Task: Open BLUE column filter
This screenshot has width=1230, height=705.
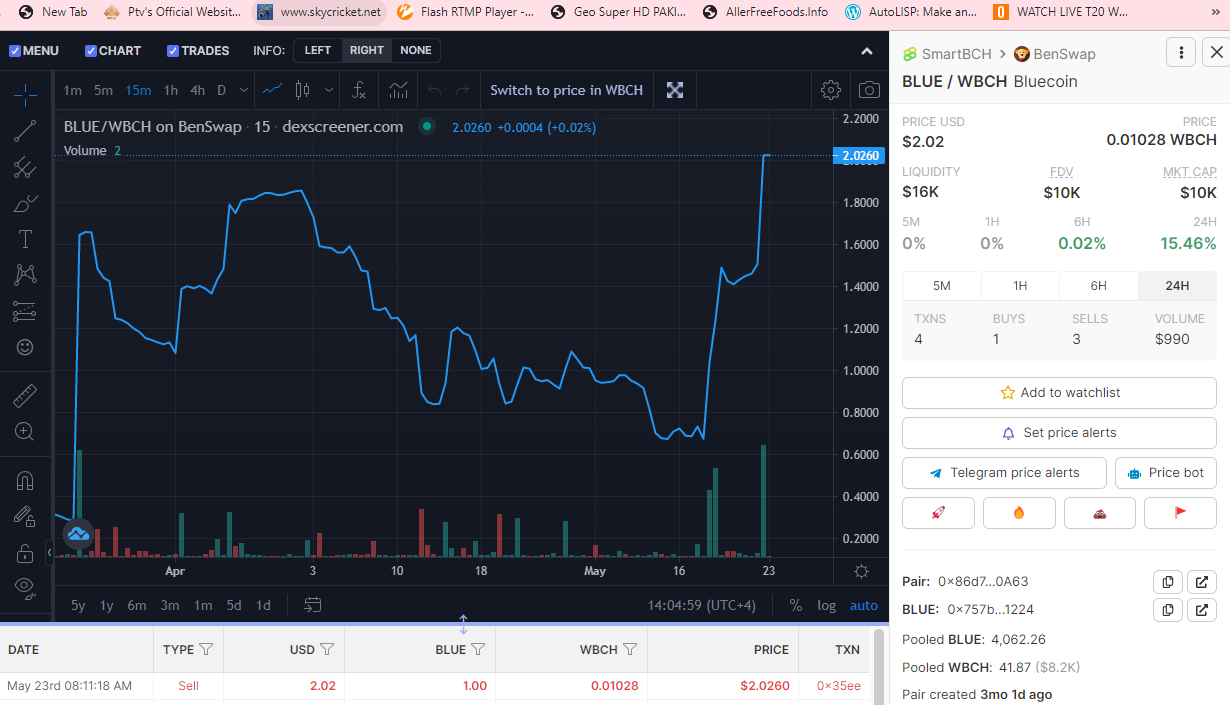Action: [x=478, y=650]
